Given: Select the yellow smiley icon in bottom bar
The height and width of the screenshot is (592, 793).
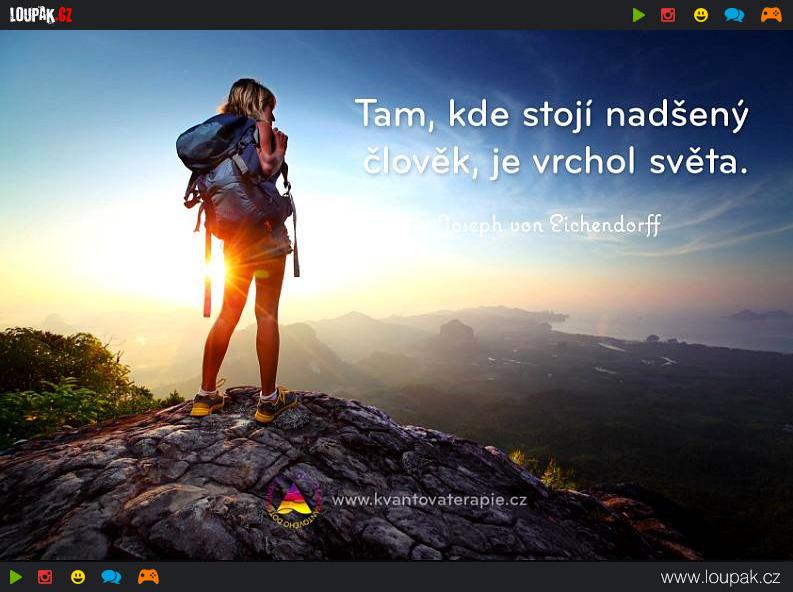Looking at the screenshot, I should (x=78, y=577).
